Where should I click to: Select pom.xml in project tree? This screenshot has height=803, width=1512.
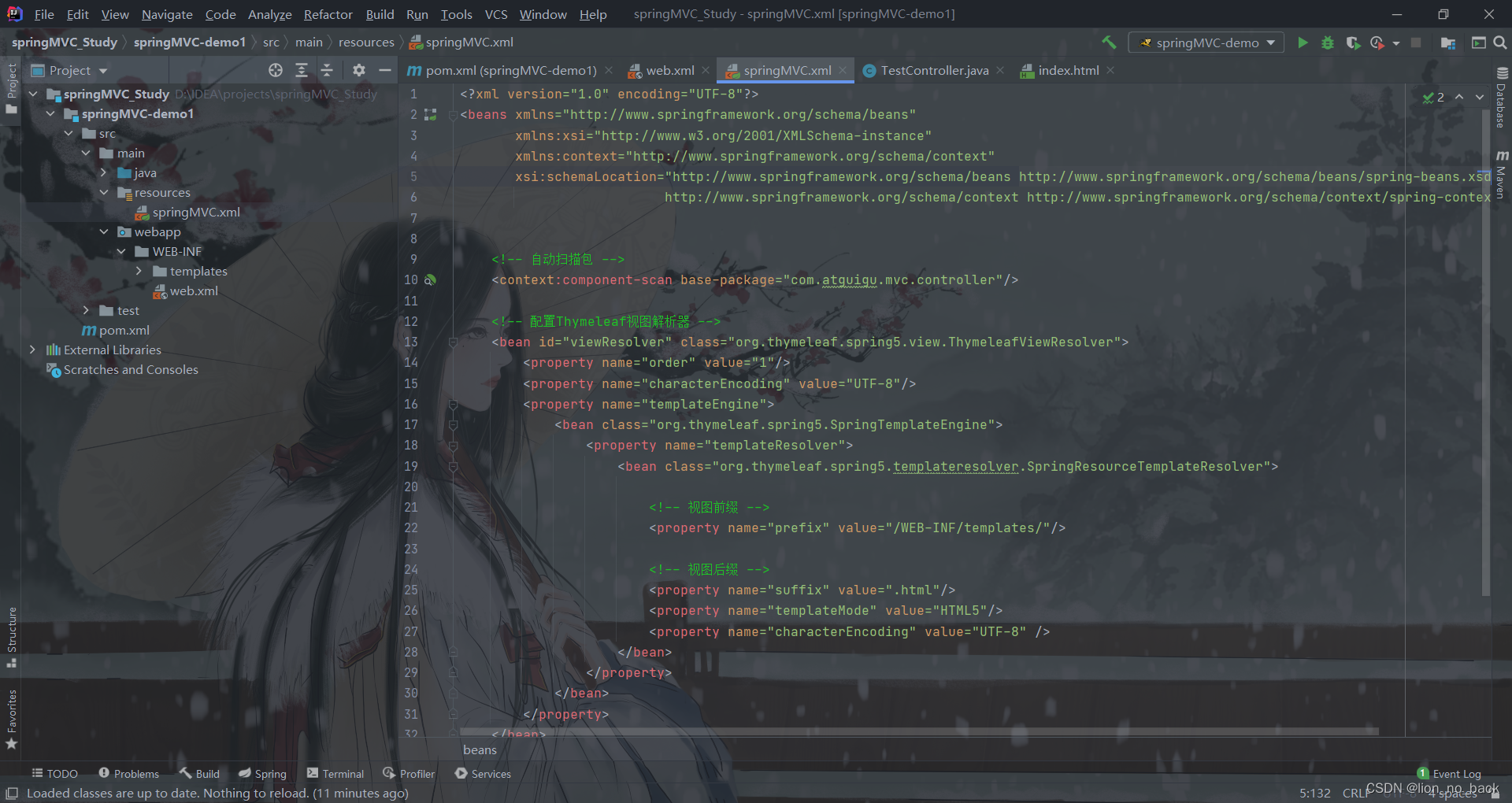[124, 330]
